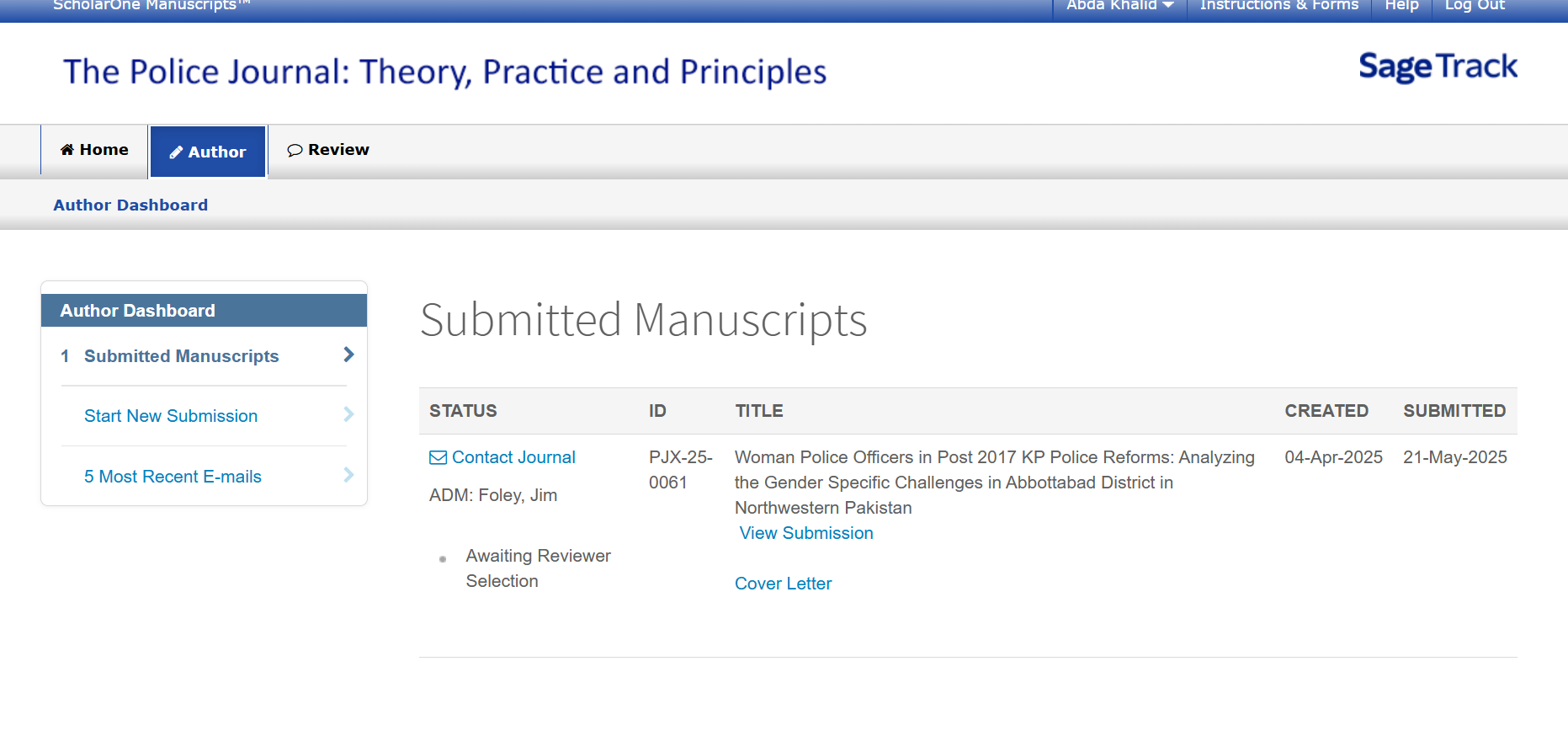The image size is (1568, 736).
Task: Click the Contact Journal link
Action: tap(513, 457)
